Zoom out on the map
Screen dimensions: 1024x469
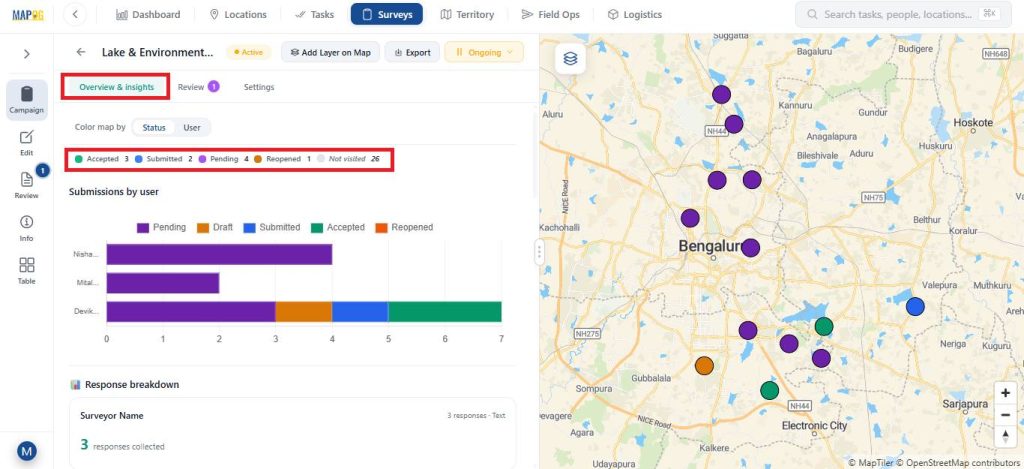pyautogui.click(x=1005, y=415)
